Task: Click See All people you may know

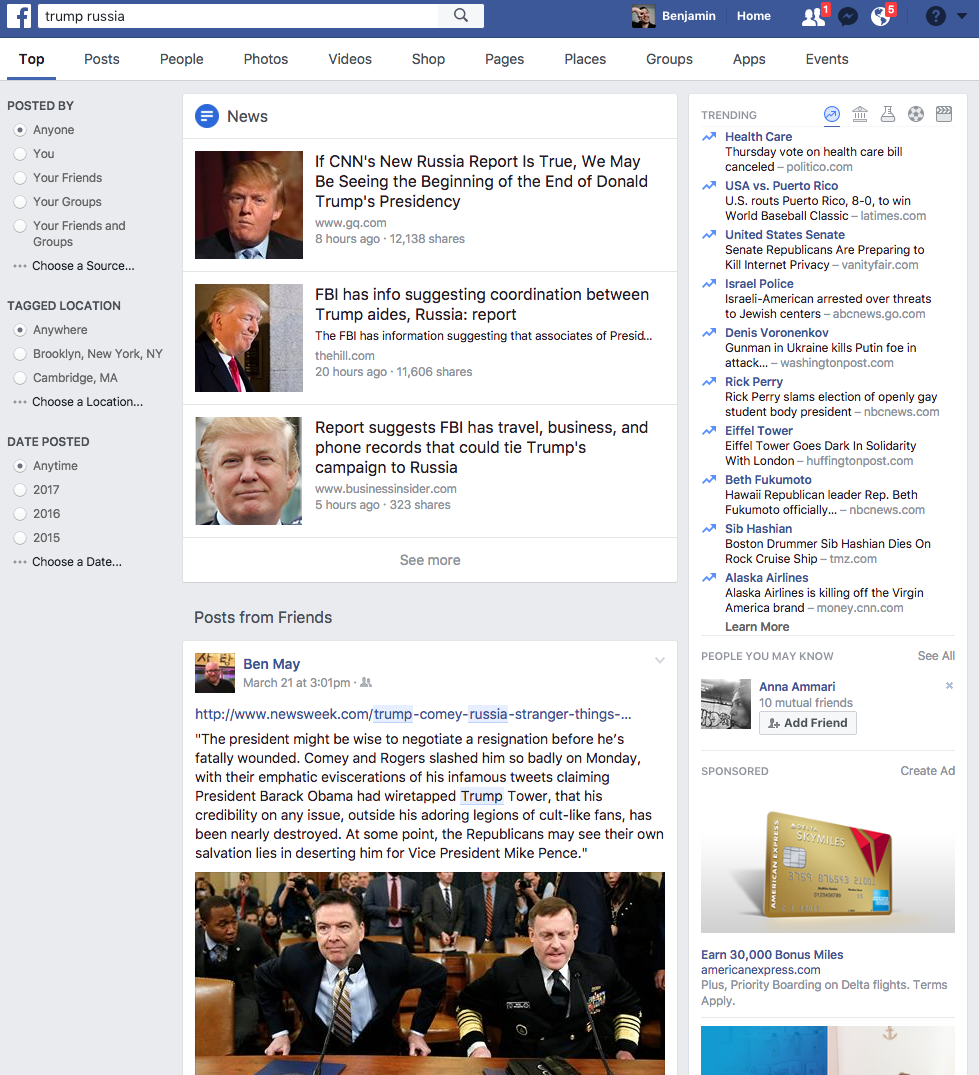Action: pyautogui.click(x=936, y=656)
